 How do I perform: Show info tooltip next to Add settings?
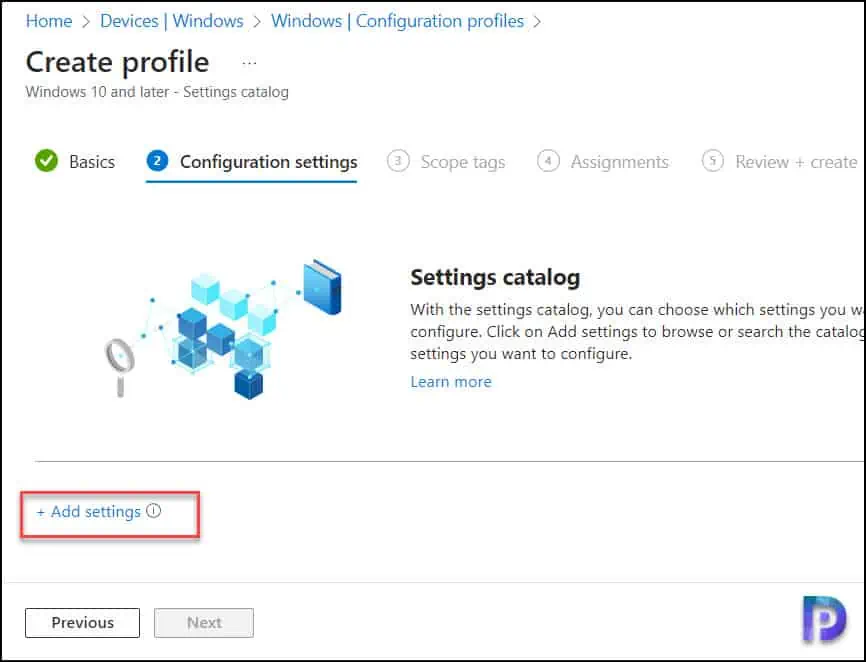point(154,511)
